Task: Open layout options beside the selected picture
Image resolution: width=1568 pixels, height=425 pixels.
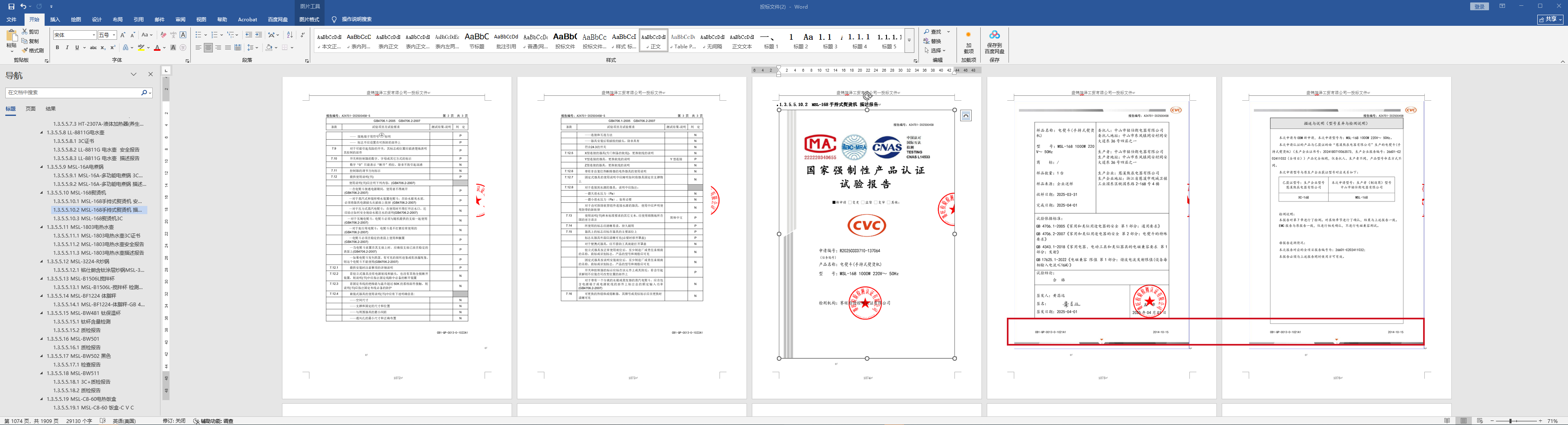Action: (x=966, y=116)
